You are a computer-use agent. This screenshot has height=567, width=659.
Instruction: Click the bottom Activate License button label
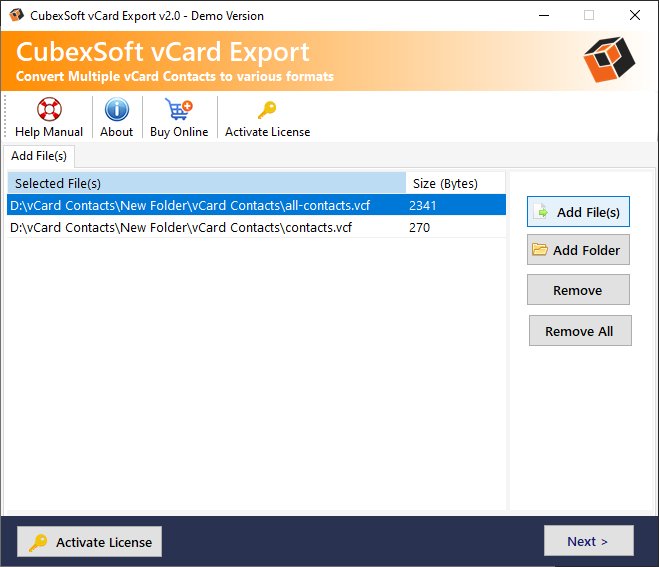click(104, 542)
